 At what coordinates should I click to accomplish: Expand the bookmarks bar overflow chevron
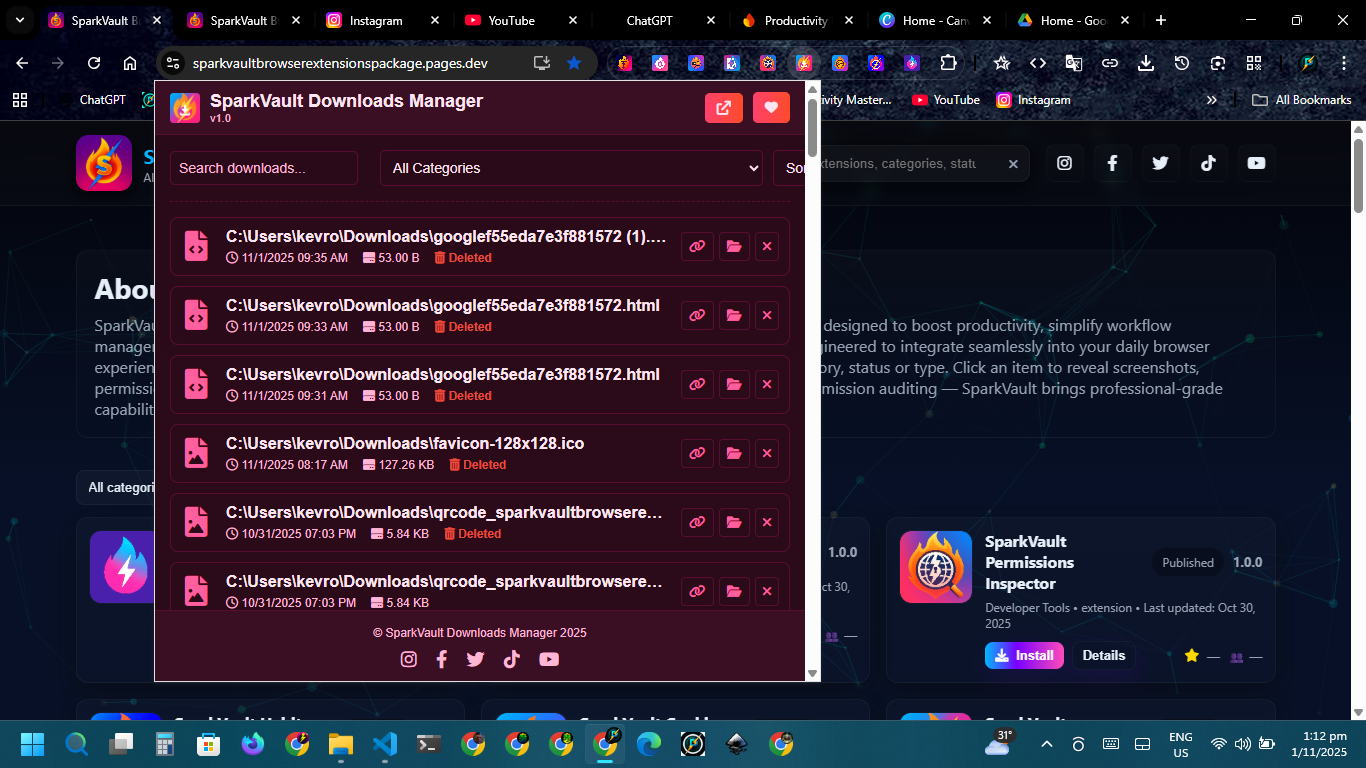click(x=1212, y=100)
